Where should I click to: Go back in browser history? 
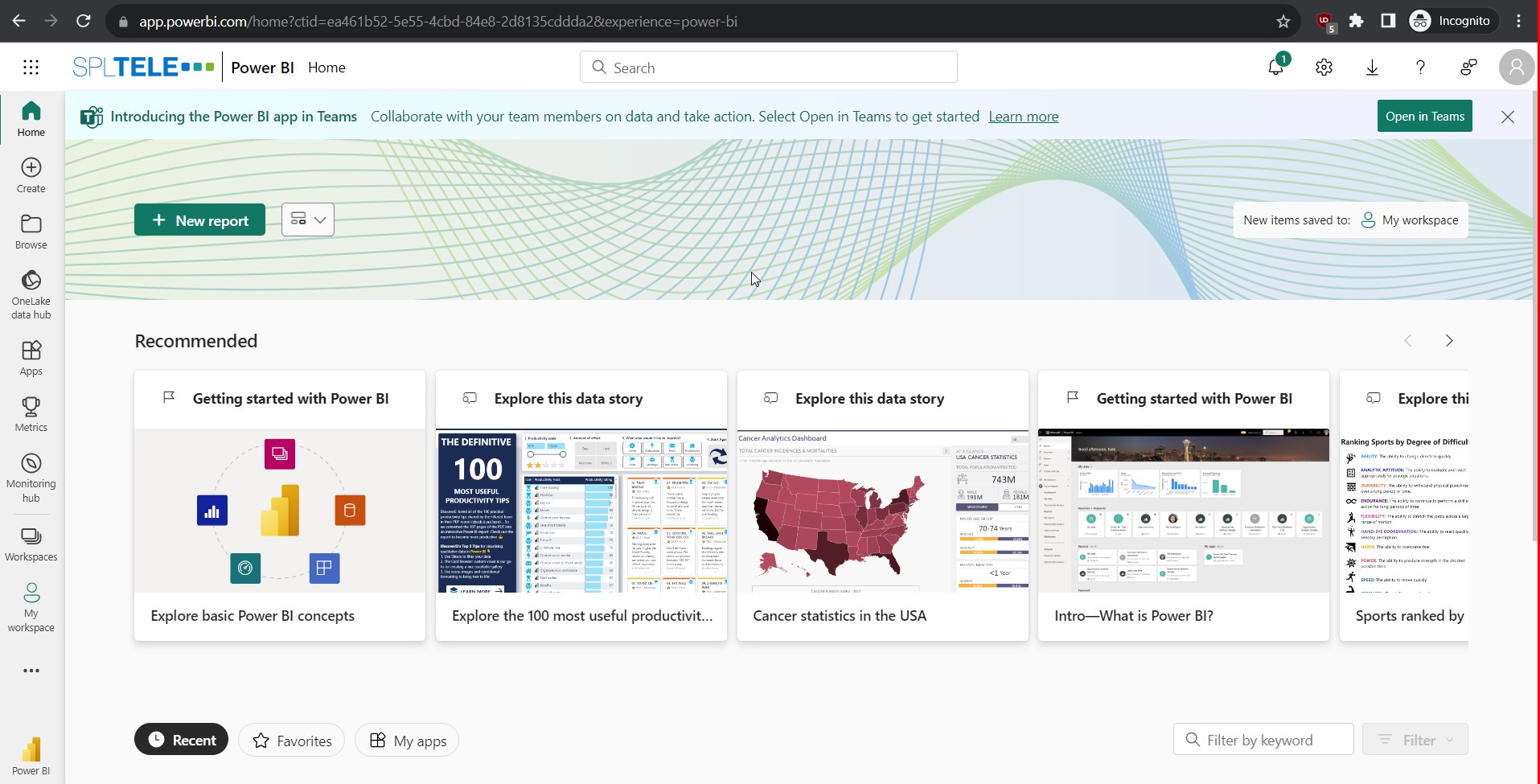(19, 21)
